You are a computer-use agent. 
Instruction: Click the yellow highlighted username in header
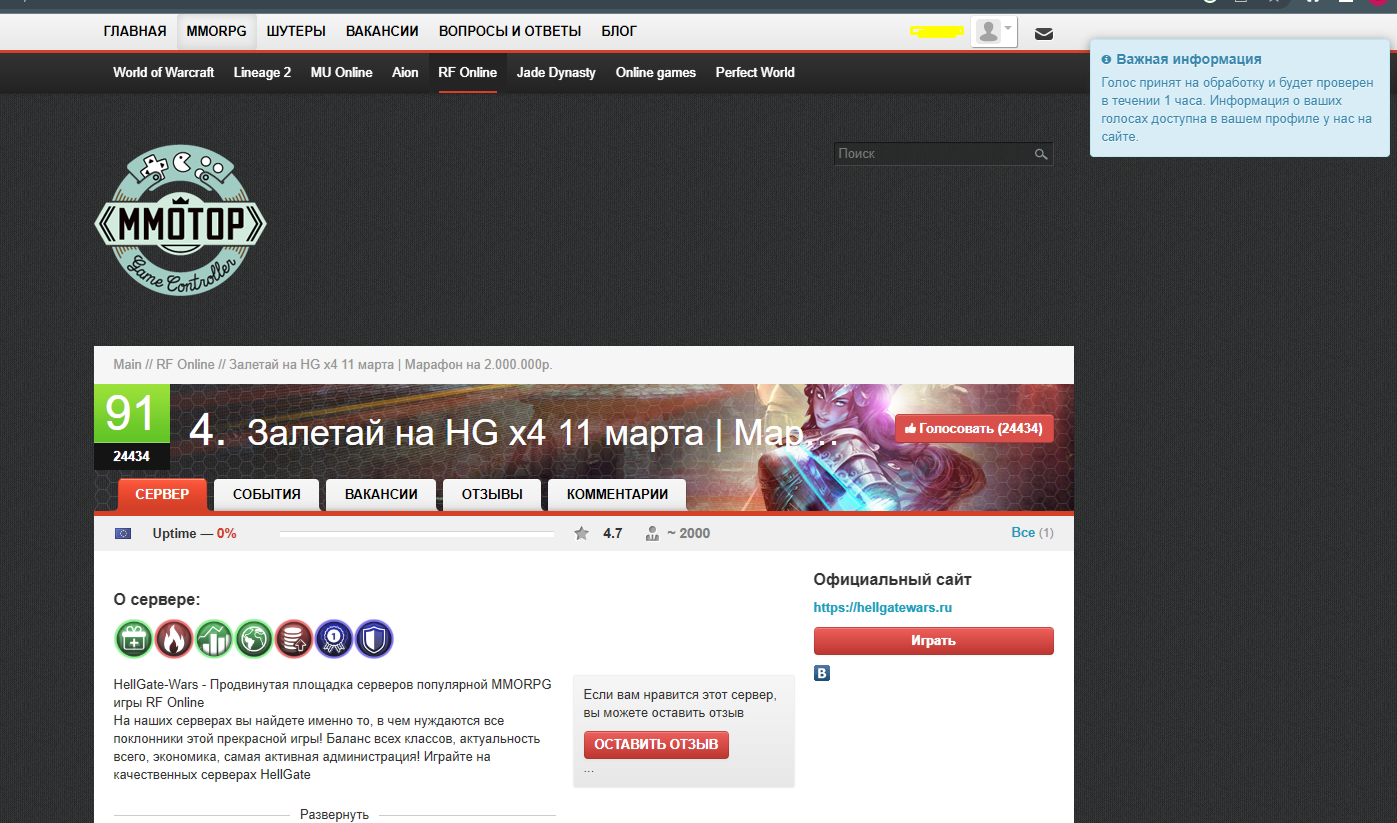point(937,32)
